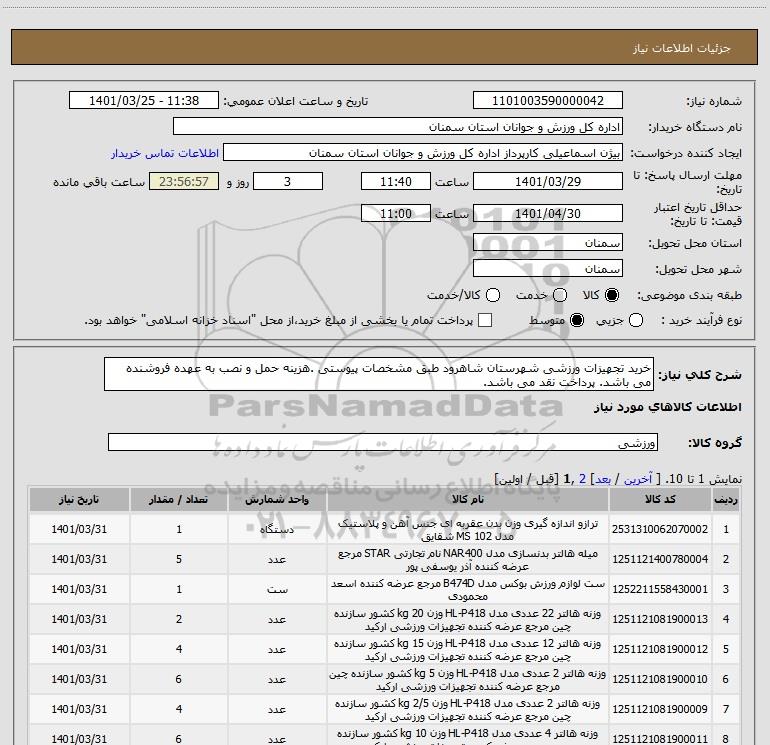Go to بعد page link

(603, 479)
